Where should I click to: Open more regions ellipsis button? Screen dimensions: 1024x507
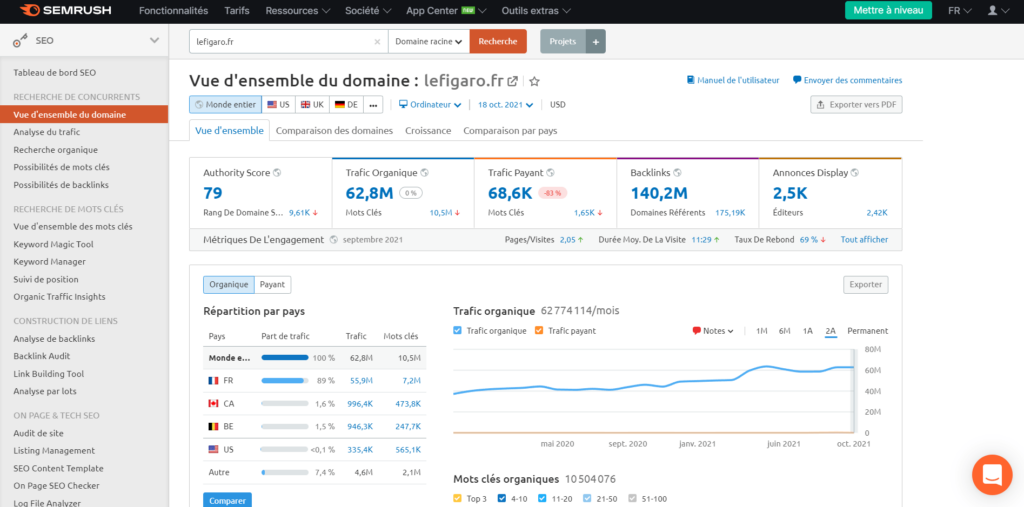(373, 105)
